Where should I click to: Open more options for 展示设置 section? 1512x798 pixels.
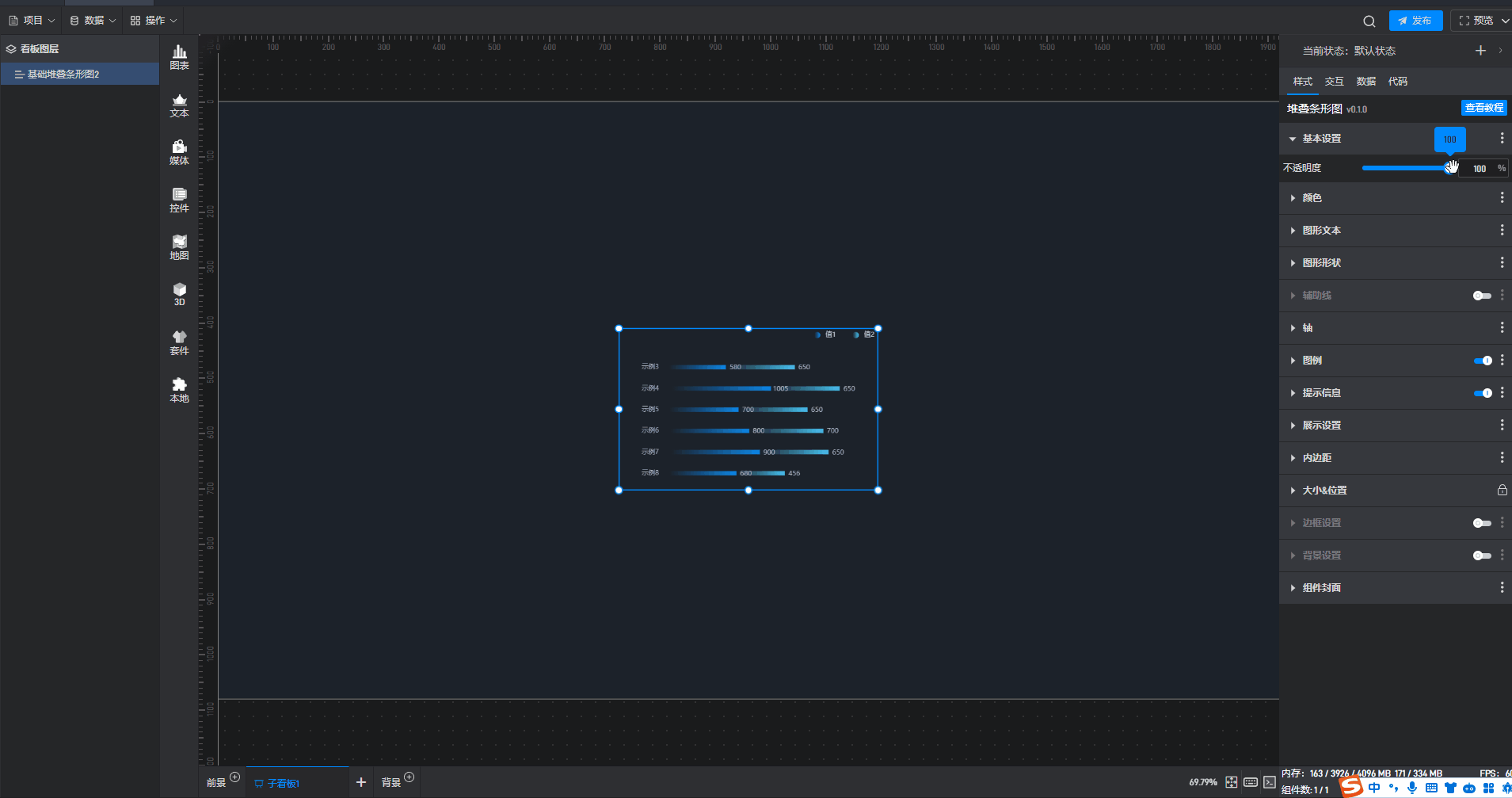pos(1502,426)
